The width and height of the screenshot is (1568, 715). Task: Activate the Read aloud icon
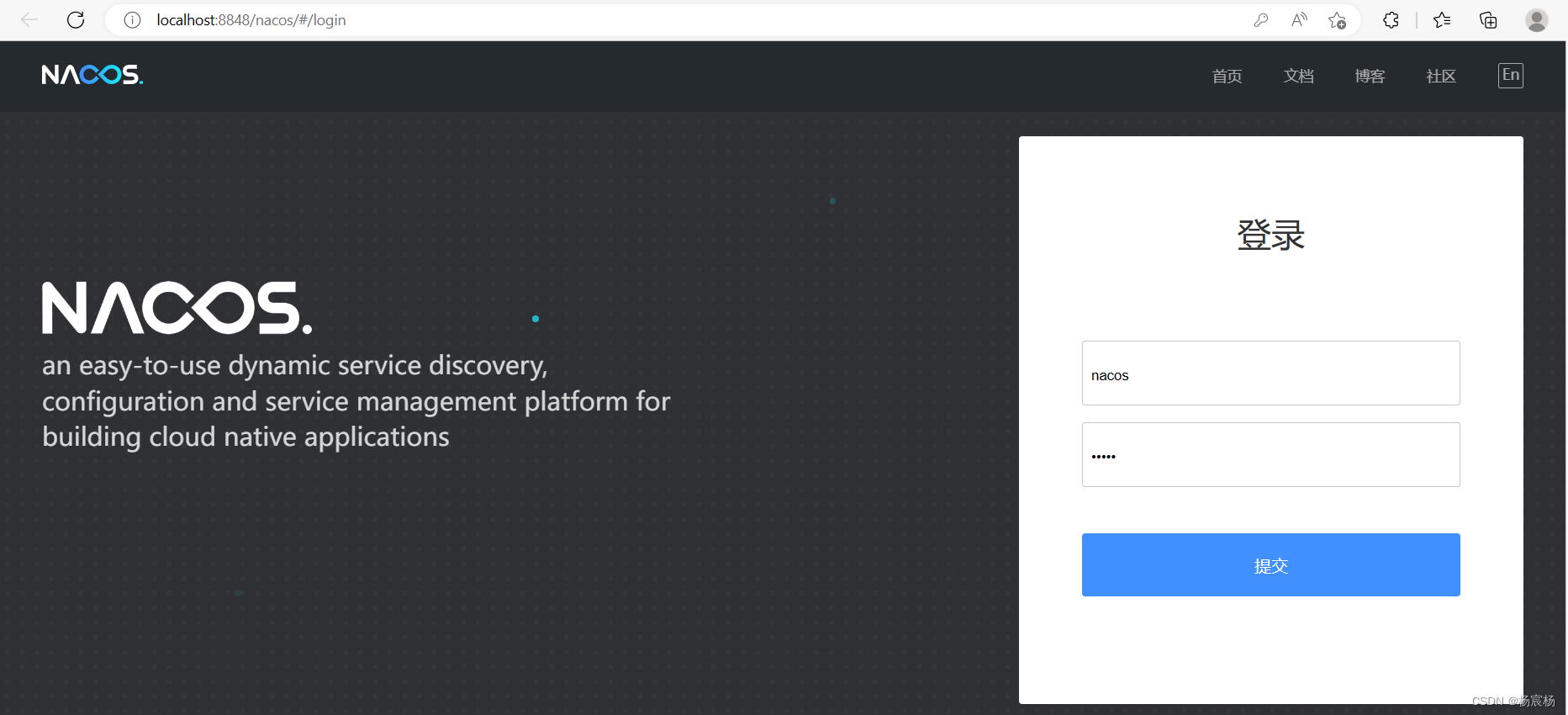click(x=1299, y=20)
